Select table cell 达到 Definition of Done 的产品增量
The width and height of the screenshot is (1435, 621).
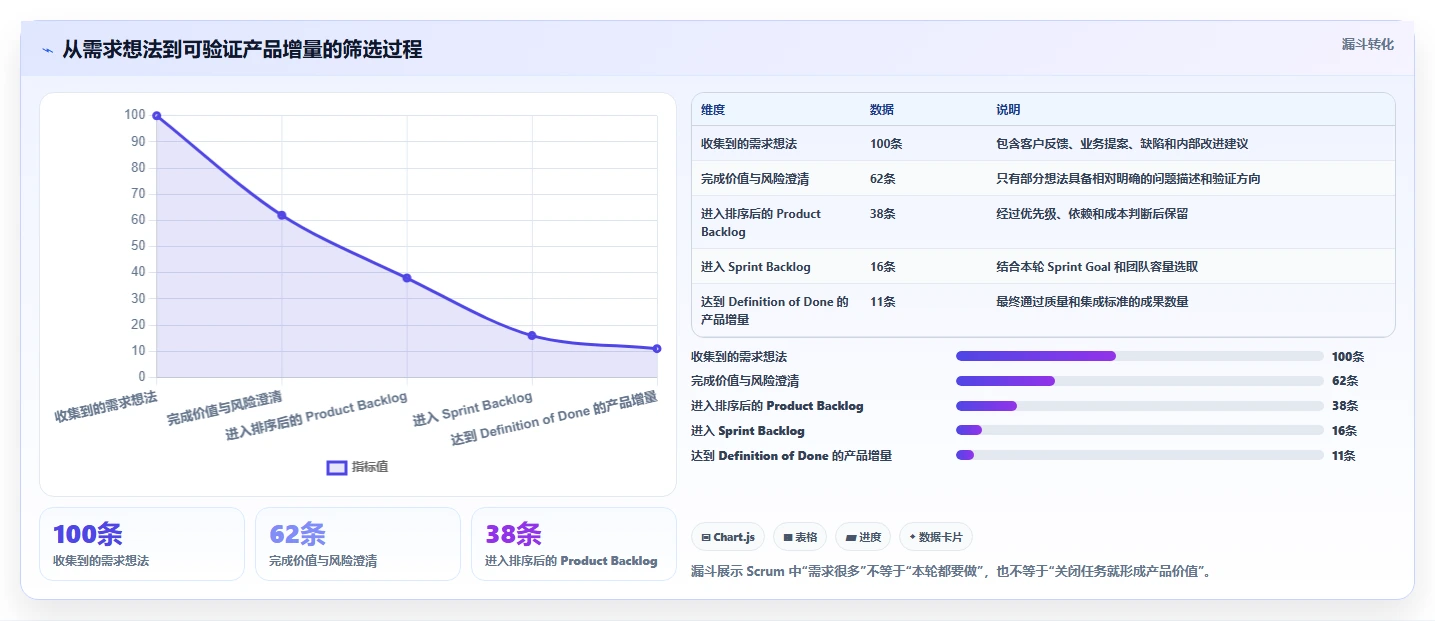[x=775, y=311]
